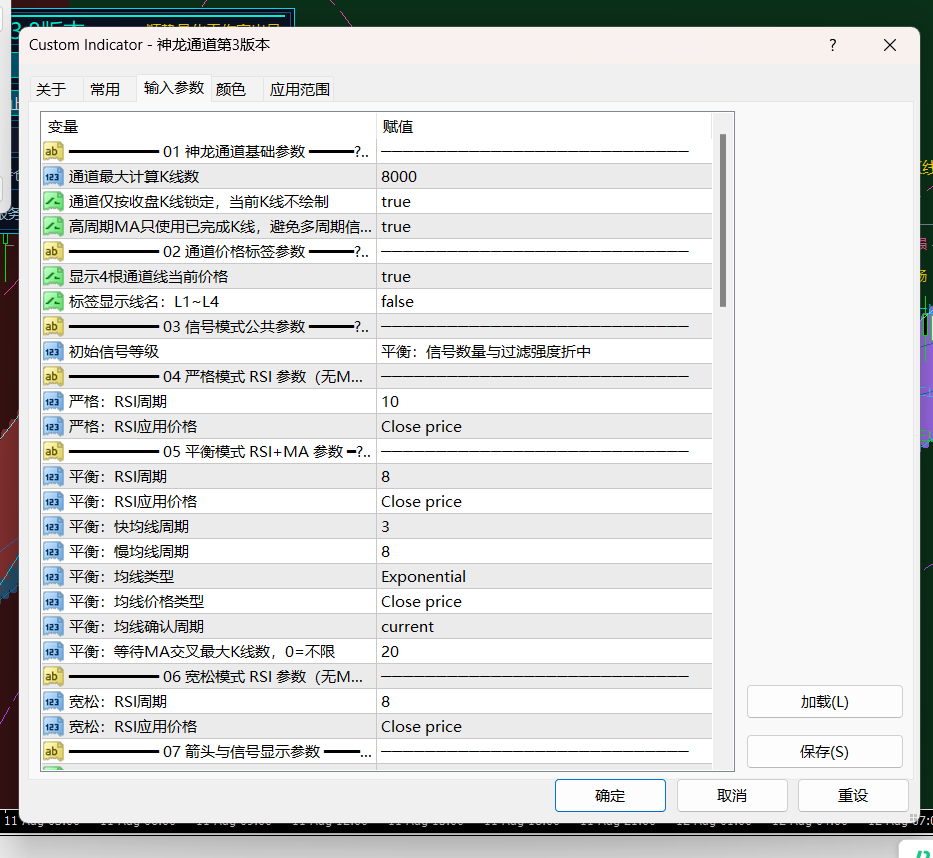
Task: Click ab icon of 03 信号模式公共参数 separator
Action: [53, 327]
